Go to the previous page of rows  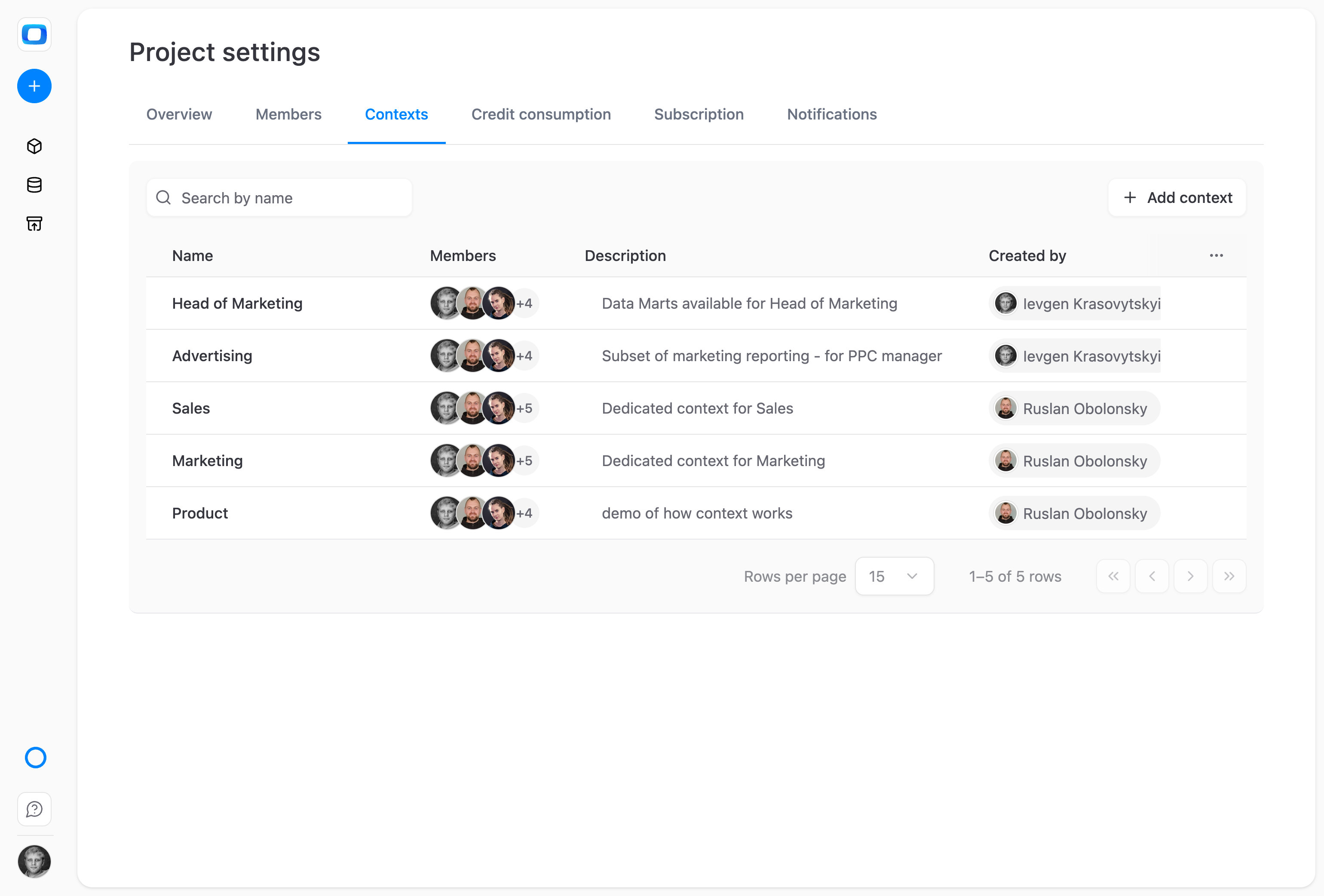click(1152, 576)
